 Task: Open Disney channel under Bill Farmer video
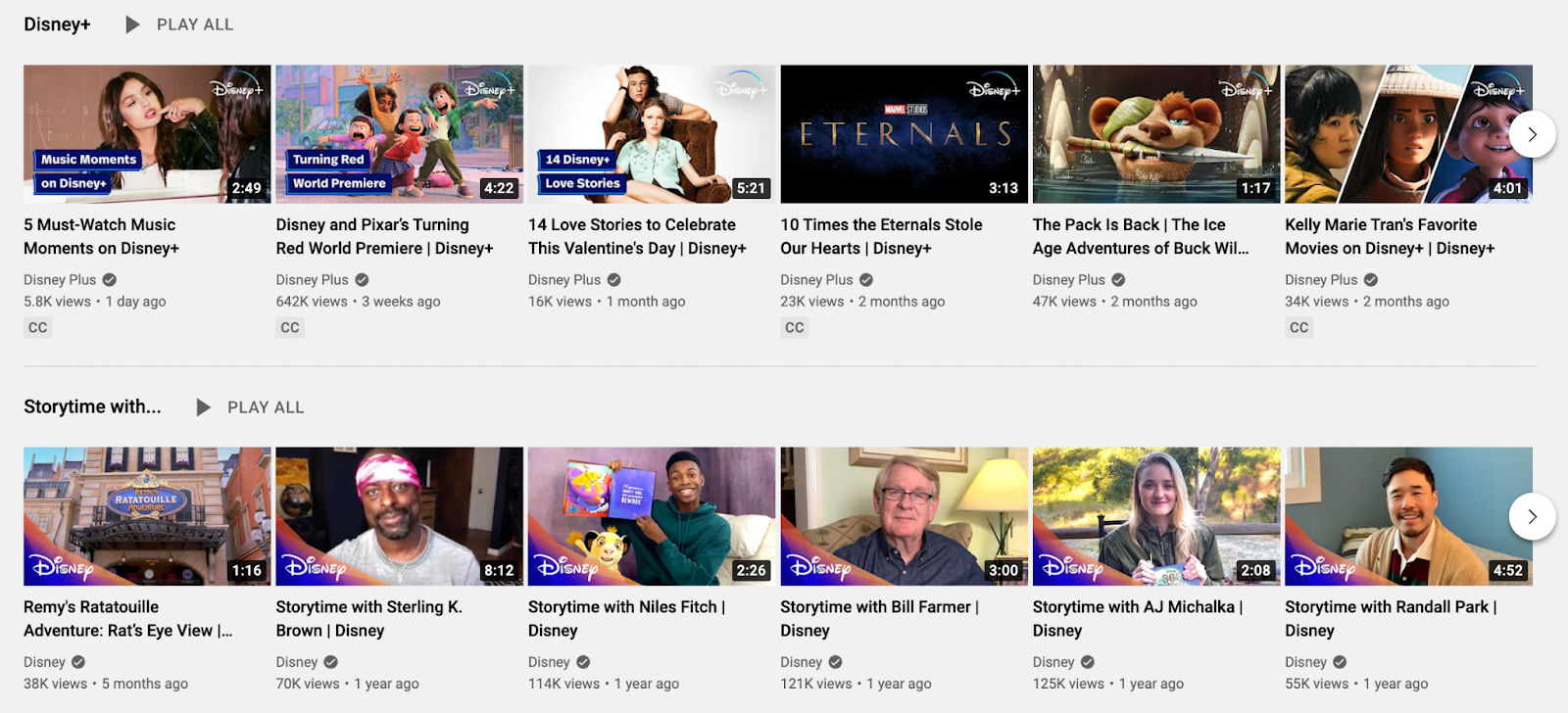(x=801, y=662)
